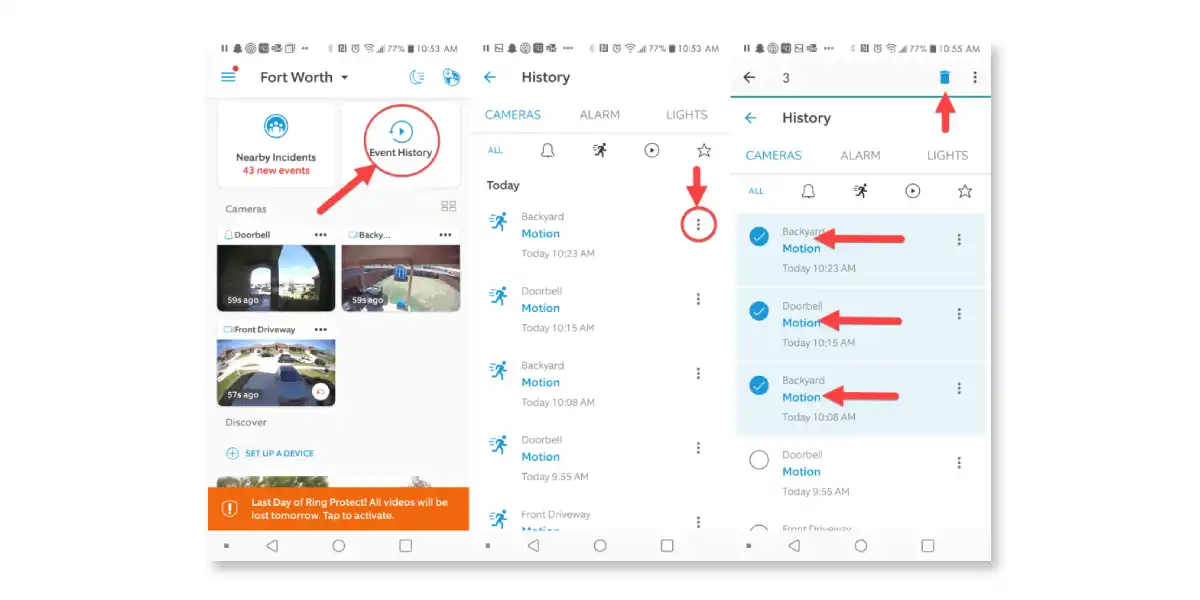Open the Backyard camera thumbnail

[x=400, y=278]
